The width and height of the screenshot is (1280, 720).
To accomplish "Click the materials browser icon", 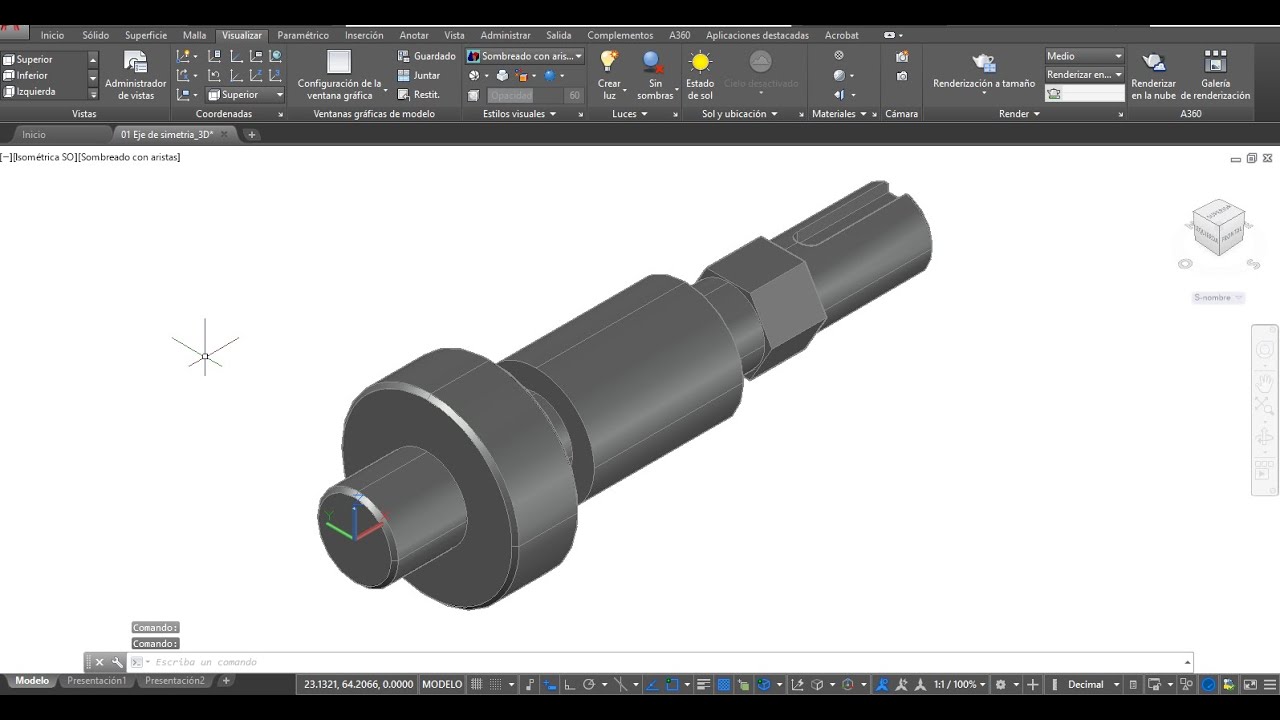I will click(839, 55).
